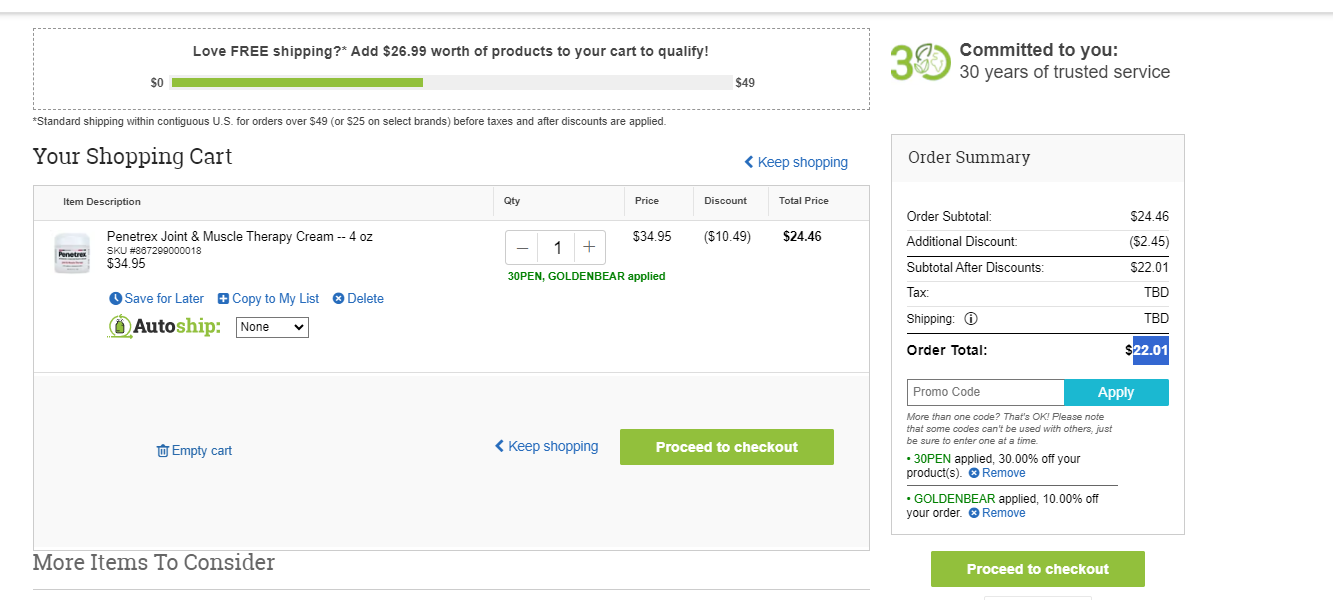The image size is (1333, 600).
Task: Click the Empty cart trash icon
Action: point(163,451)
